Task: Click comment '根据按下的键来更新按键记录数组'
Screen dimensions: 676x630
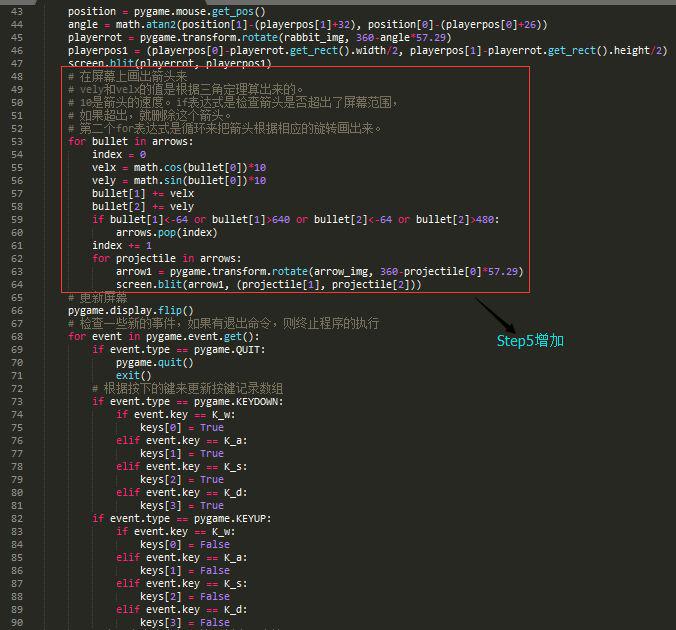Action: coord(188,389)
